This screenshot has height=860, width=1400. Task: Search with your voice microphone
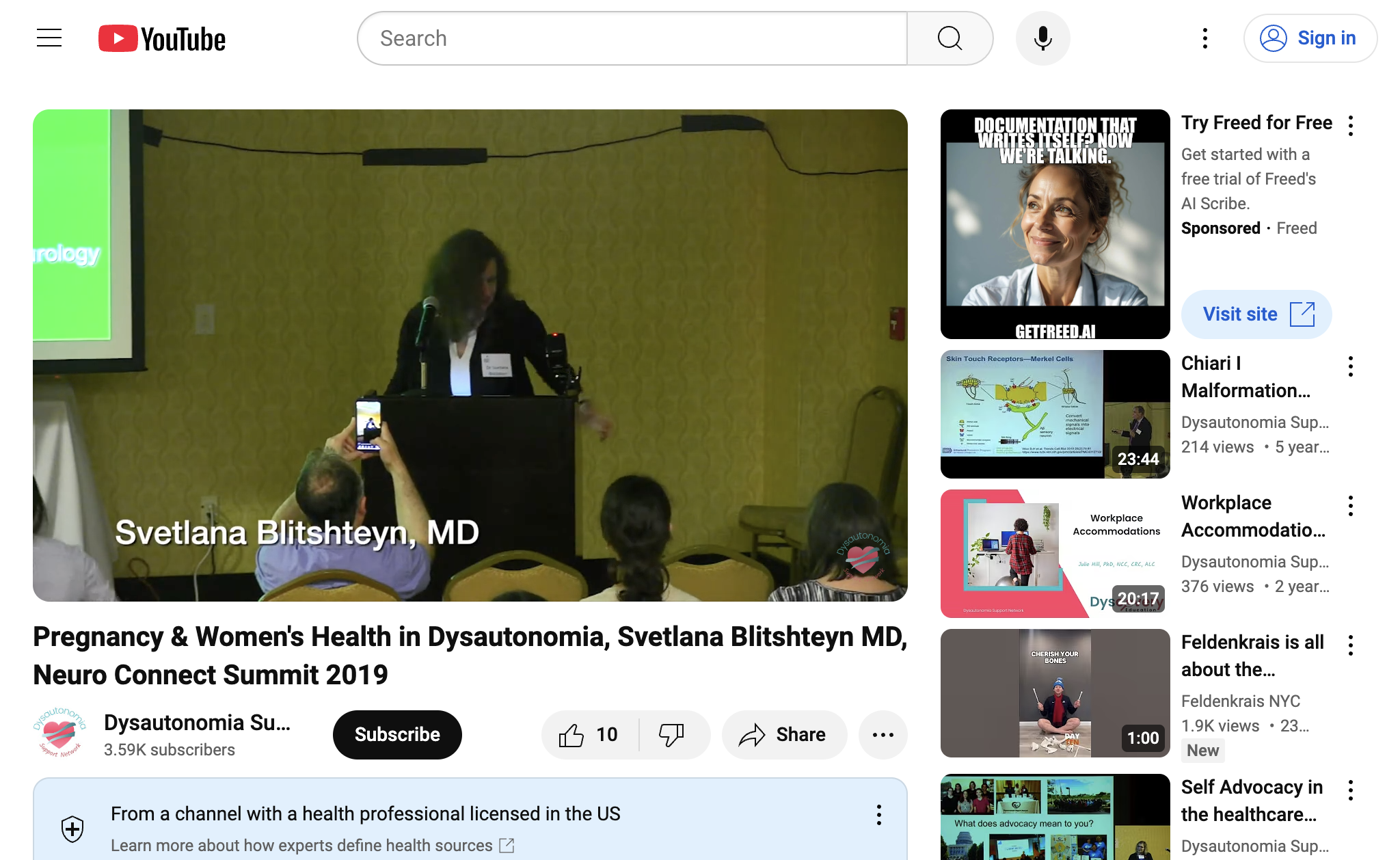pos(1042,38)
